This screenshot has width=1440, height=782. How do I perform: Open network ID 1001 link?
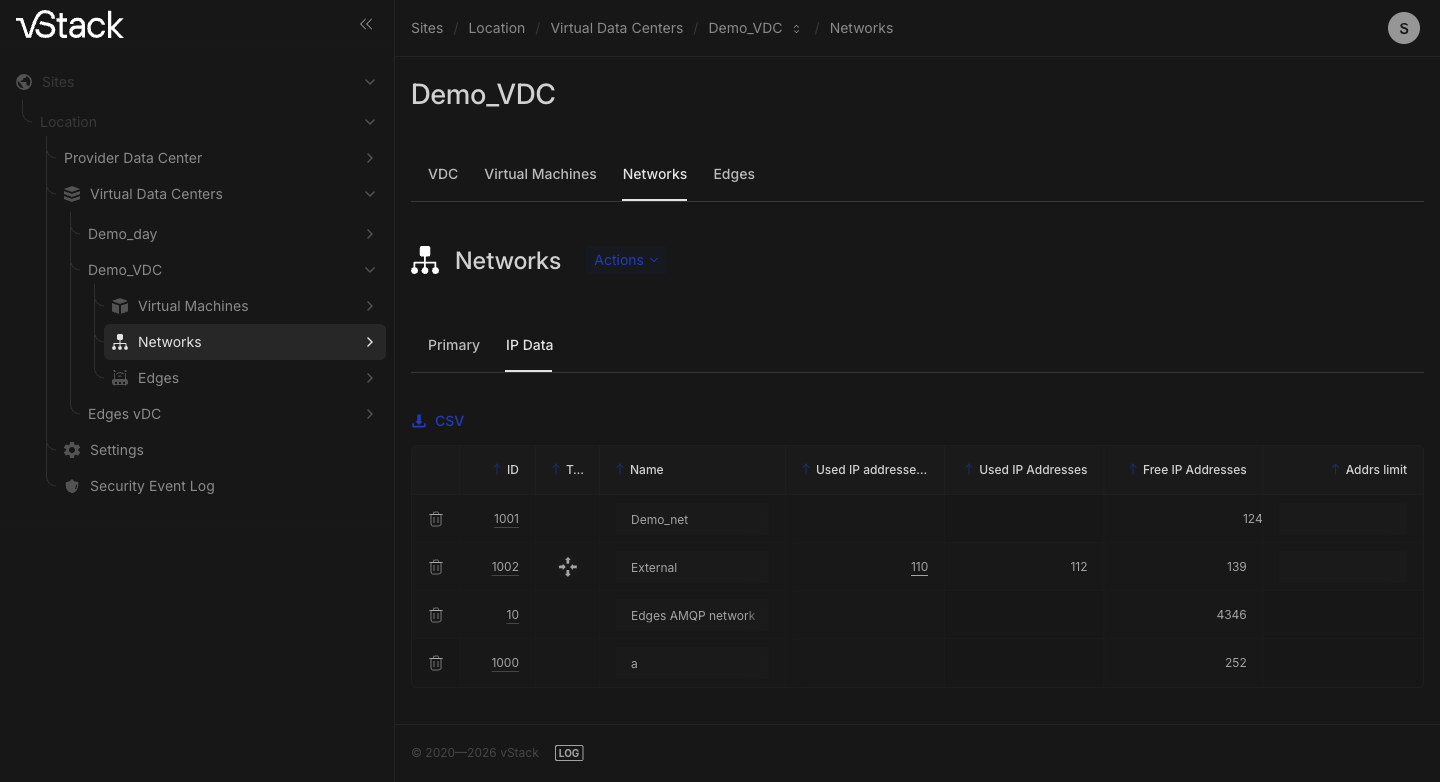506,519
